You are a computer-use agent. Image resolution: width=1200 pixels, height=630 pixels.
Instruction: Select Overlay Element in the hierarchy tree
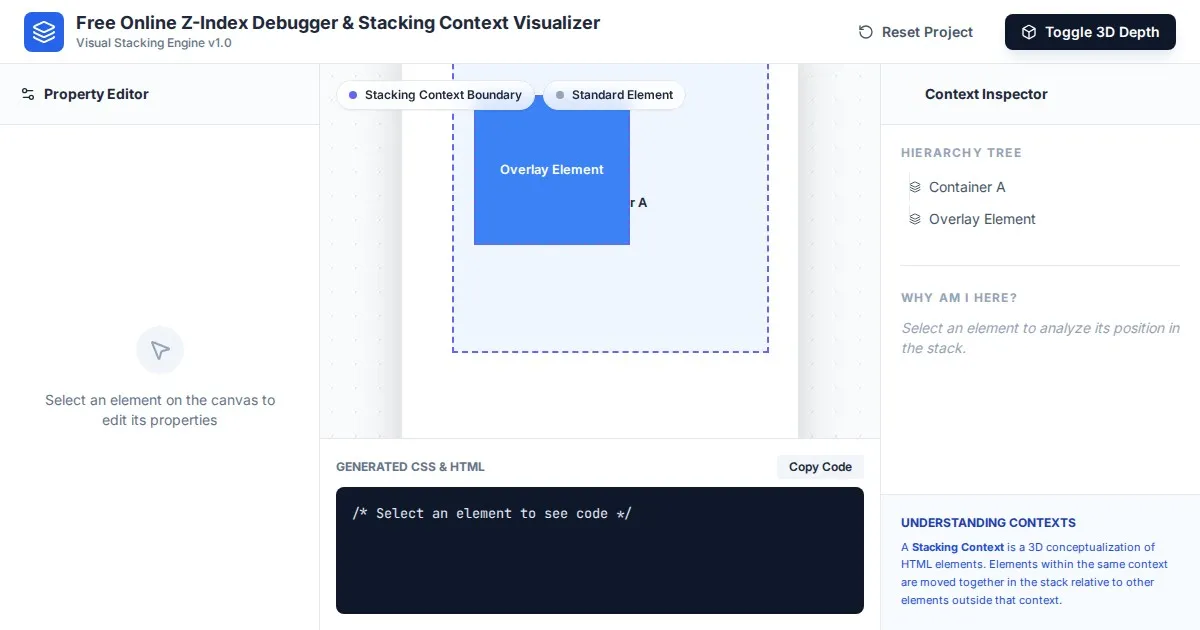pos(981,219)
